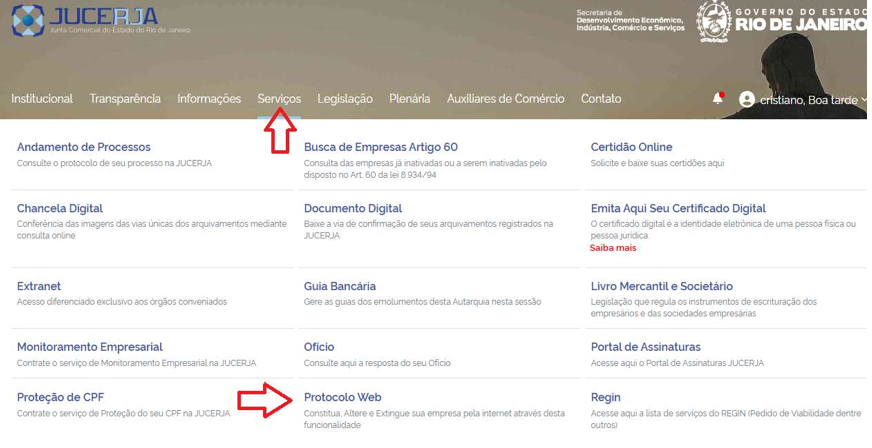Click the user avatar icon
This screenshot has width=872, height=448.
(747, 99)
